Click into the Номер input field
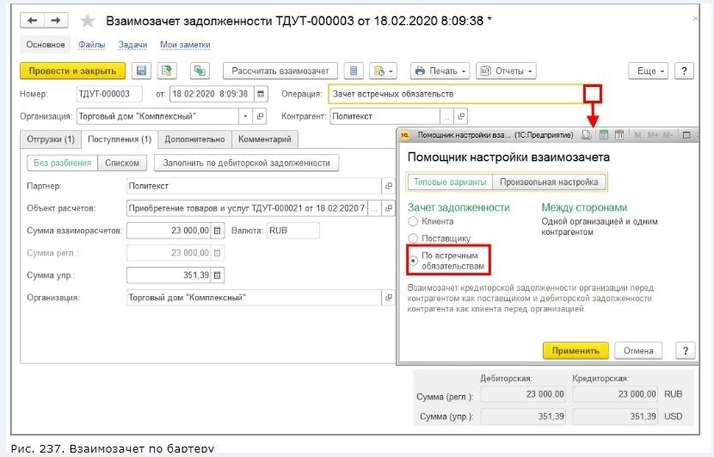Image resolution: width=714 pixels, height=457 pixels. pos(110,94)
